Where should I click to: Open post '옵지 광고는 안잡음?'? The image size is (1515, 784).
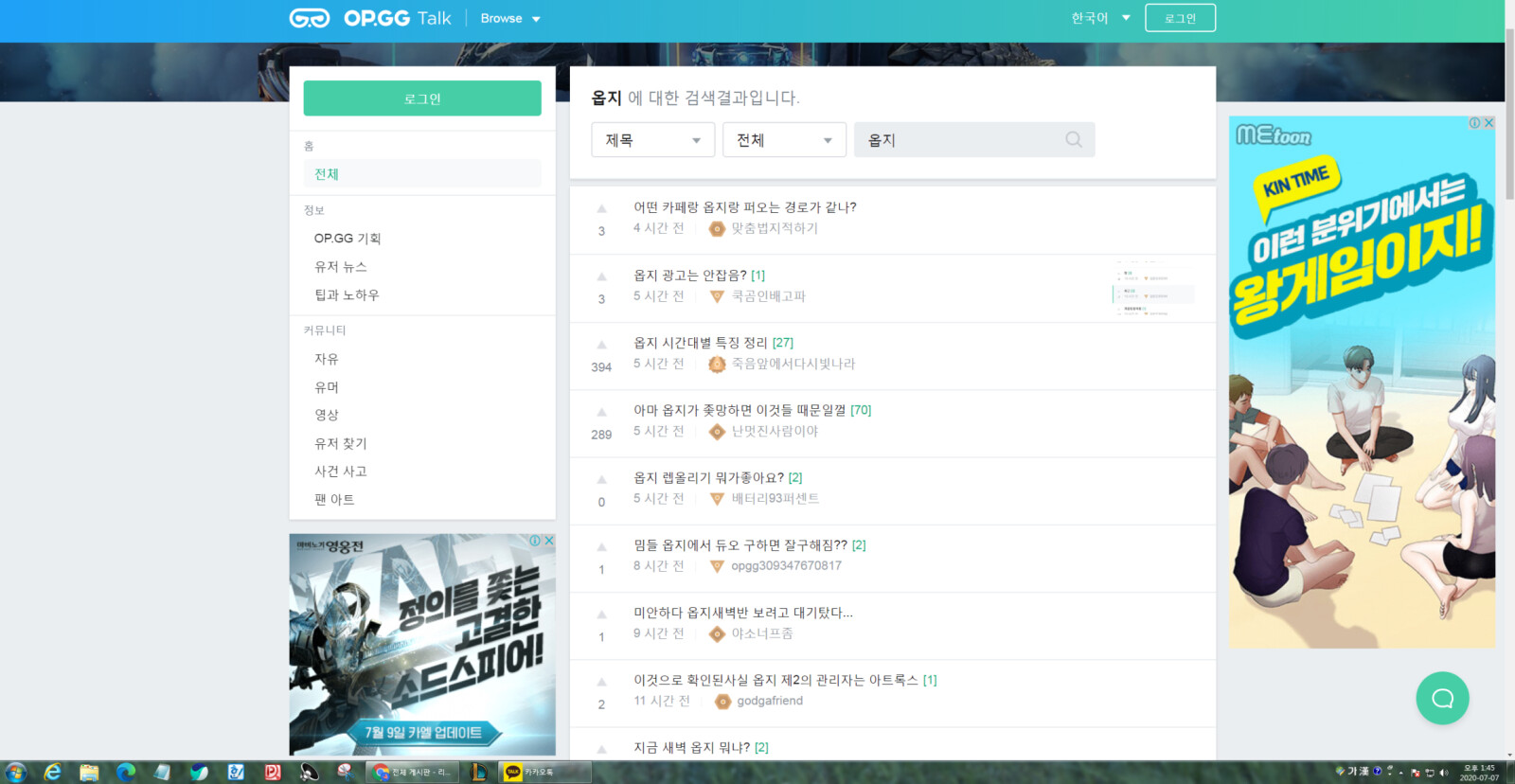point(689,276)
